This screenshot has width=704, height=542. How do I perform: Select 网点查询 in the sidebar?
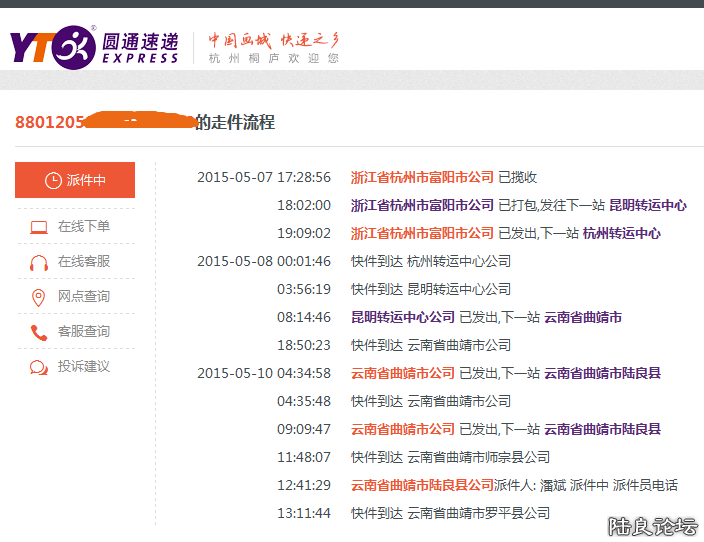(84, 296)
